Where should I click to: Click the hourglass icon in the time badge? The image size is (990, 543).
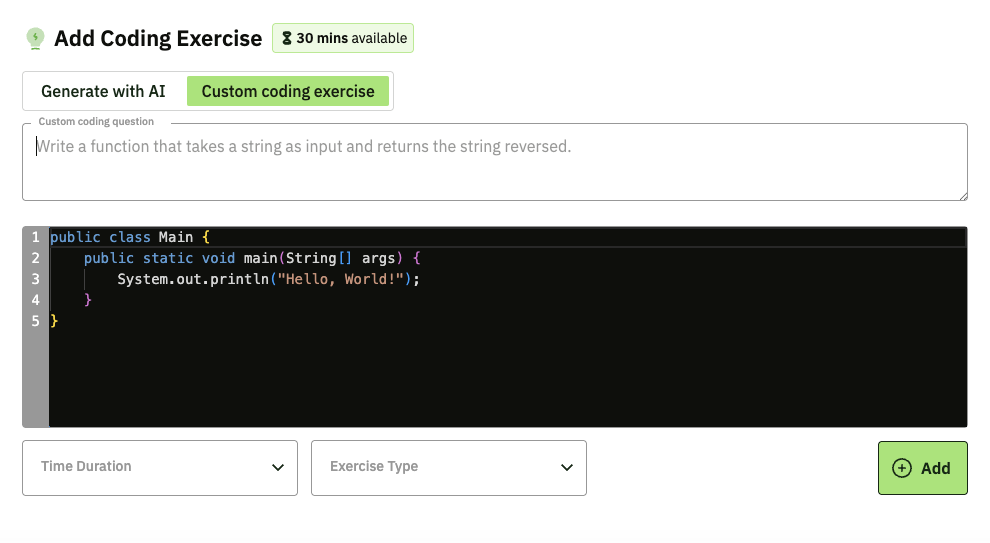(286, 39)
